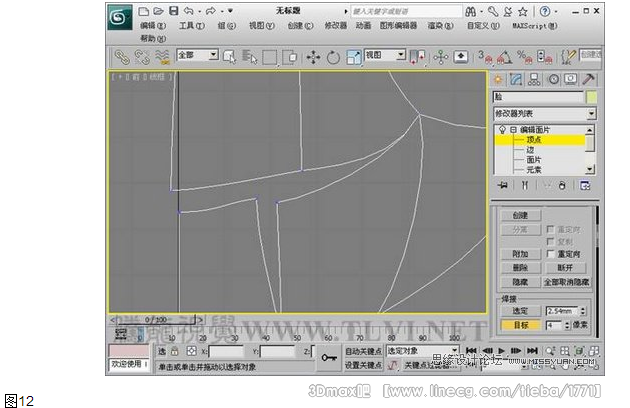Select the Link tool chain icon

click(122, 57)
